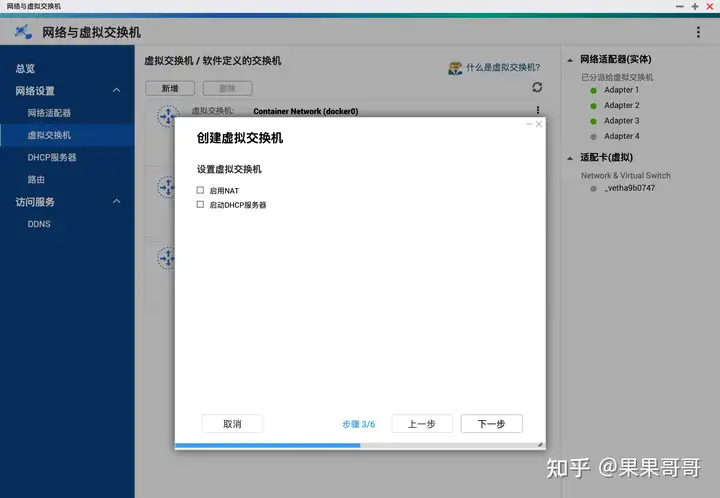The image size is (720, 498).
Task: Collapse the 访问服务 section chevron
Action: (117, 201)
